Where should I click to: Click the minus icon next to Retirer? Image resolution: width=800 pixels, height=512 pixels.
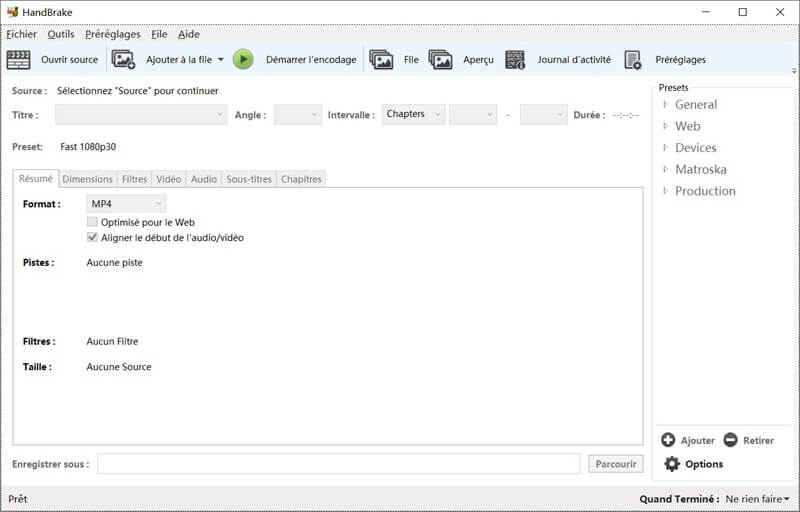click(731, 440)
